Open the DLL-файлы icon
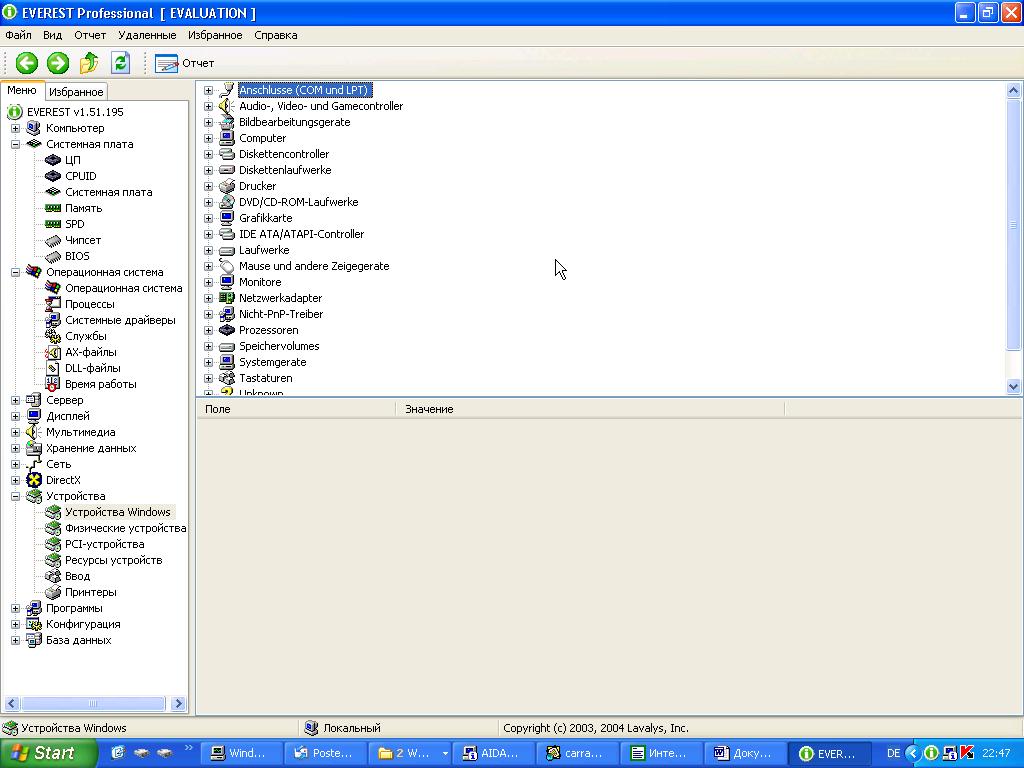Viewport: 1024px width, 768px height. tap(53, 368)
